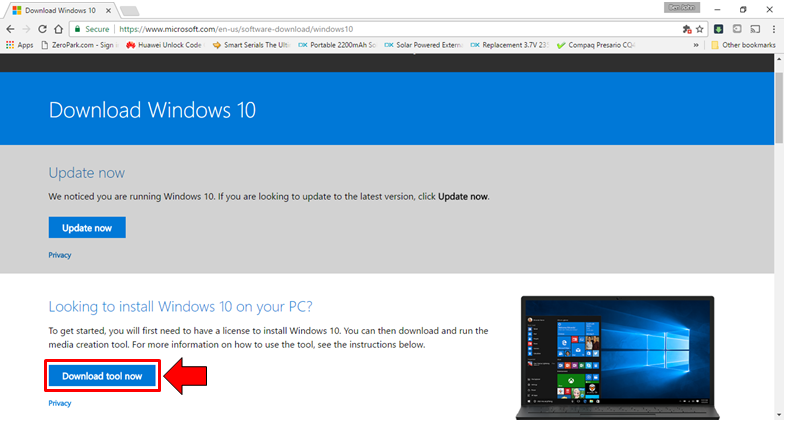Image resolution: width=785 pixels, height=431 pixels.
Task: Expand hidden bookmarks with the double chevron
Action: [695, 45]
